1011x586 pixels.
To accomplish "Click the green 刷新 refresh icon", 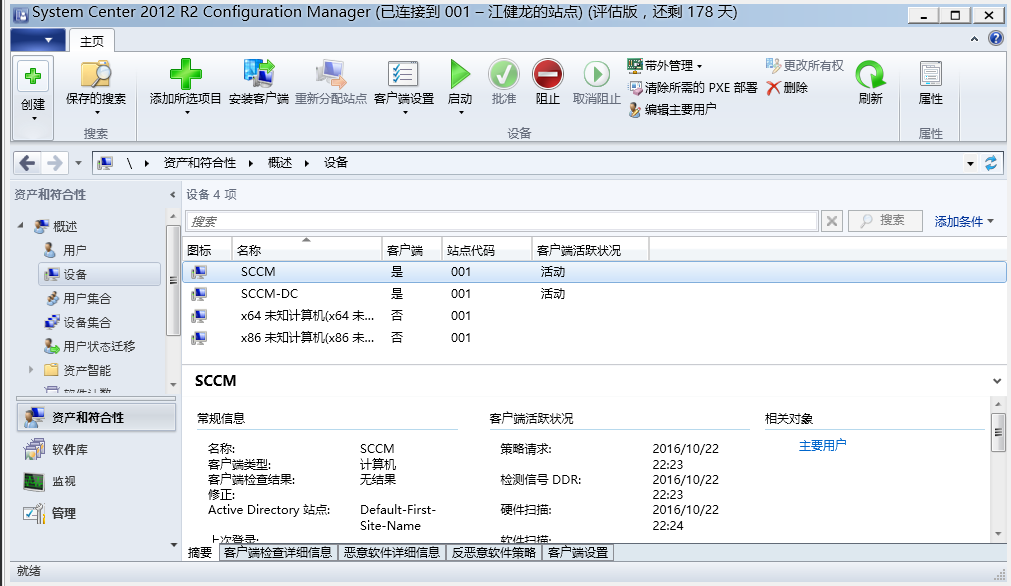I will (870, 75).
